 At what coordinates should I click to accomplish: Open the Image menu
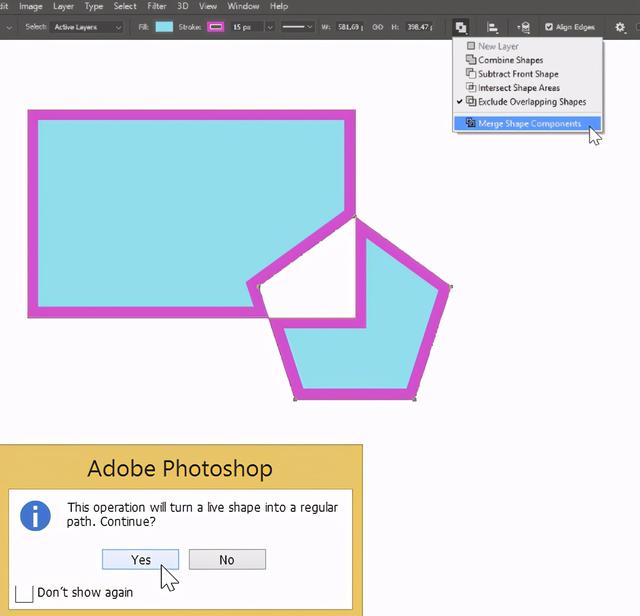click(31, 7)
